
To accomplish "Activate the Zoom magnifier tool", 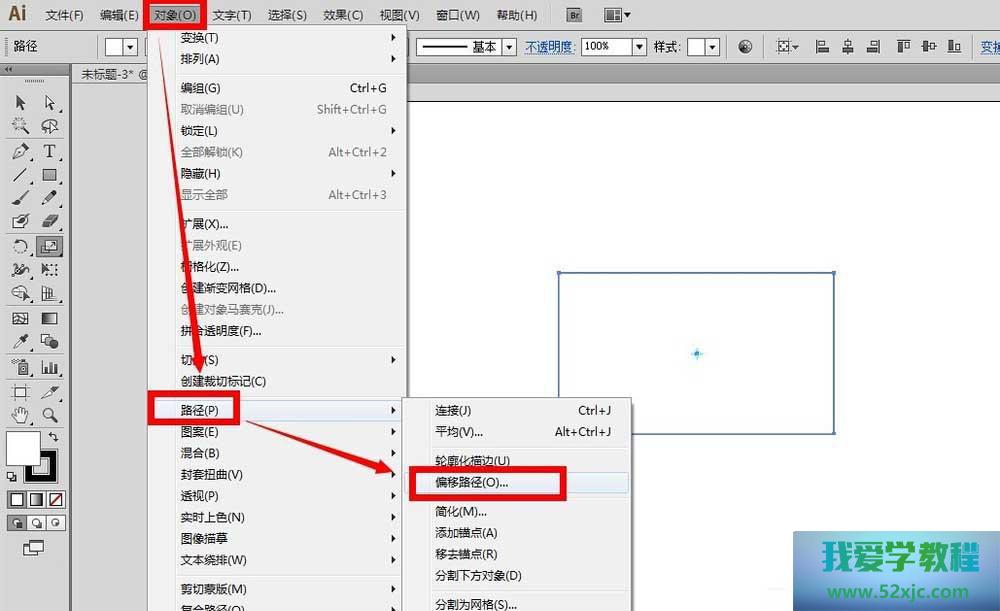I will click(49, 415).
